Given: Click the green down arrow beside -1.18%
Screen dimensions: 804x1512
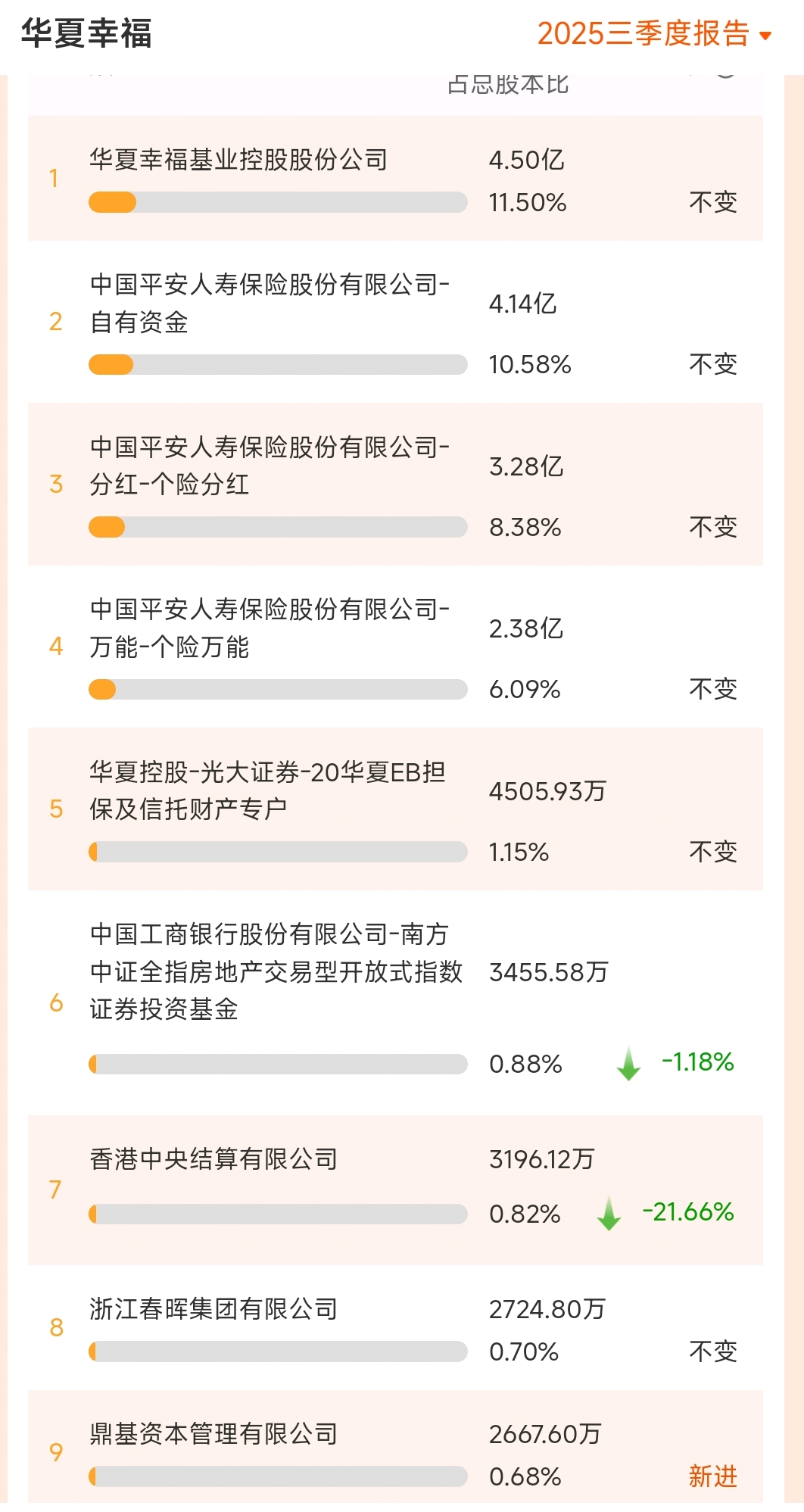Looking at the screenshot, I should 628,1063.
